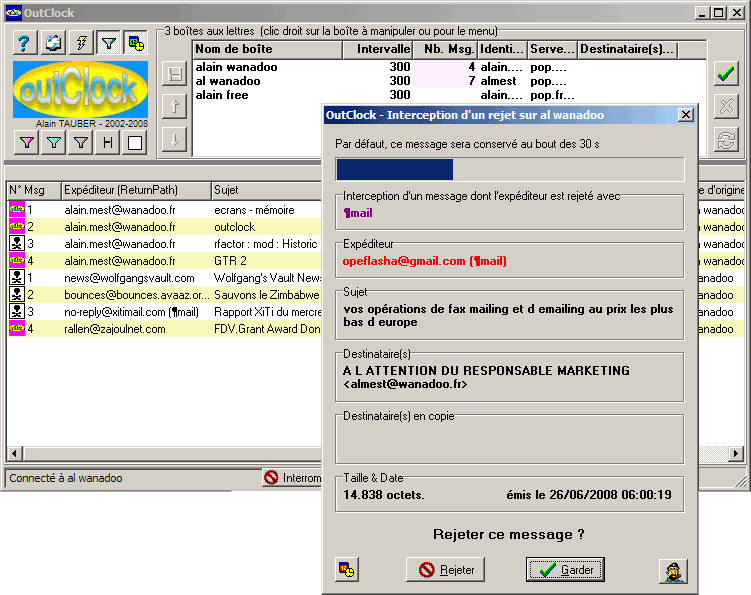Image resolution: width=751 pixels, height=595 pixels.
Task: Click the save floppy disk icon
Action: 174,74
